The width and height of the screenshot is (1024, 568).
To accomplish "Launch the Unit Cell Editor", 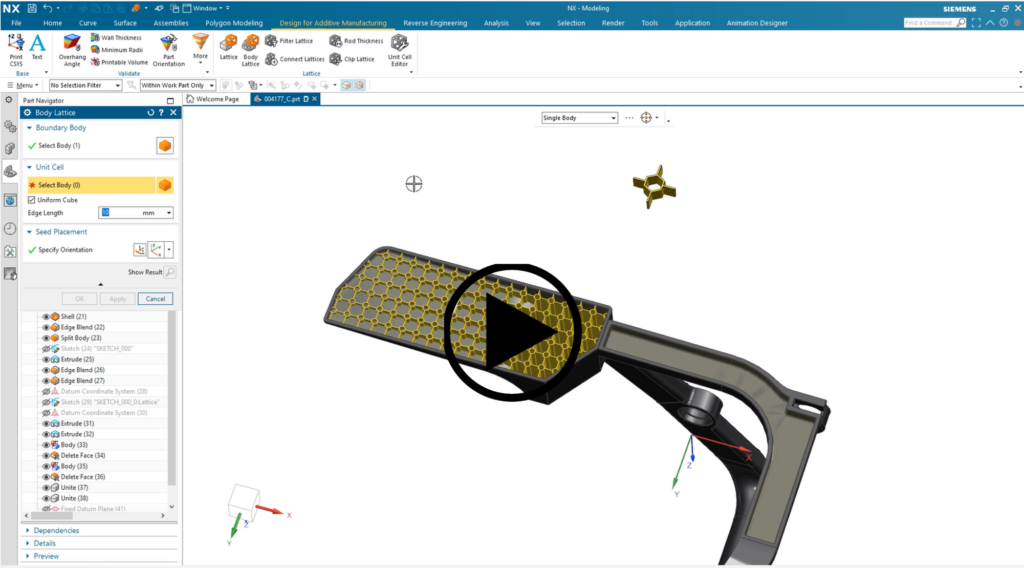I will click(x=400, y=48).
